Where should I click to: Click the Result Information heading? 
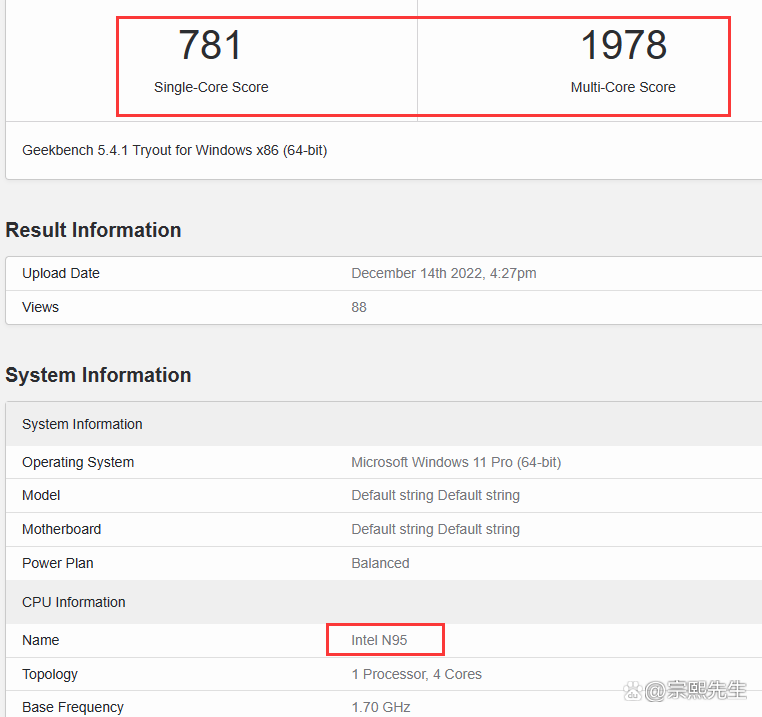(93, 230)
